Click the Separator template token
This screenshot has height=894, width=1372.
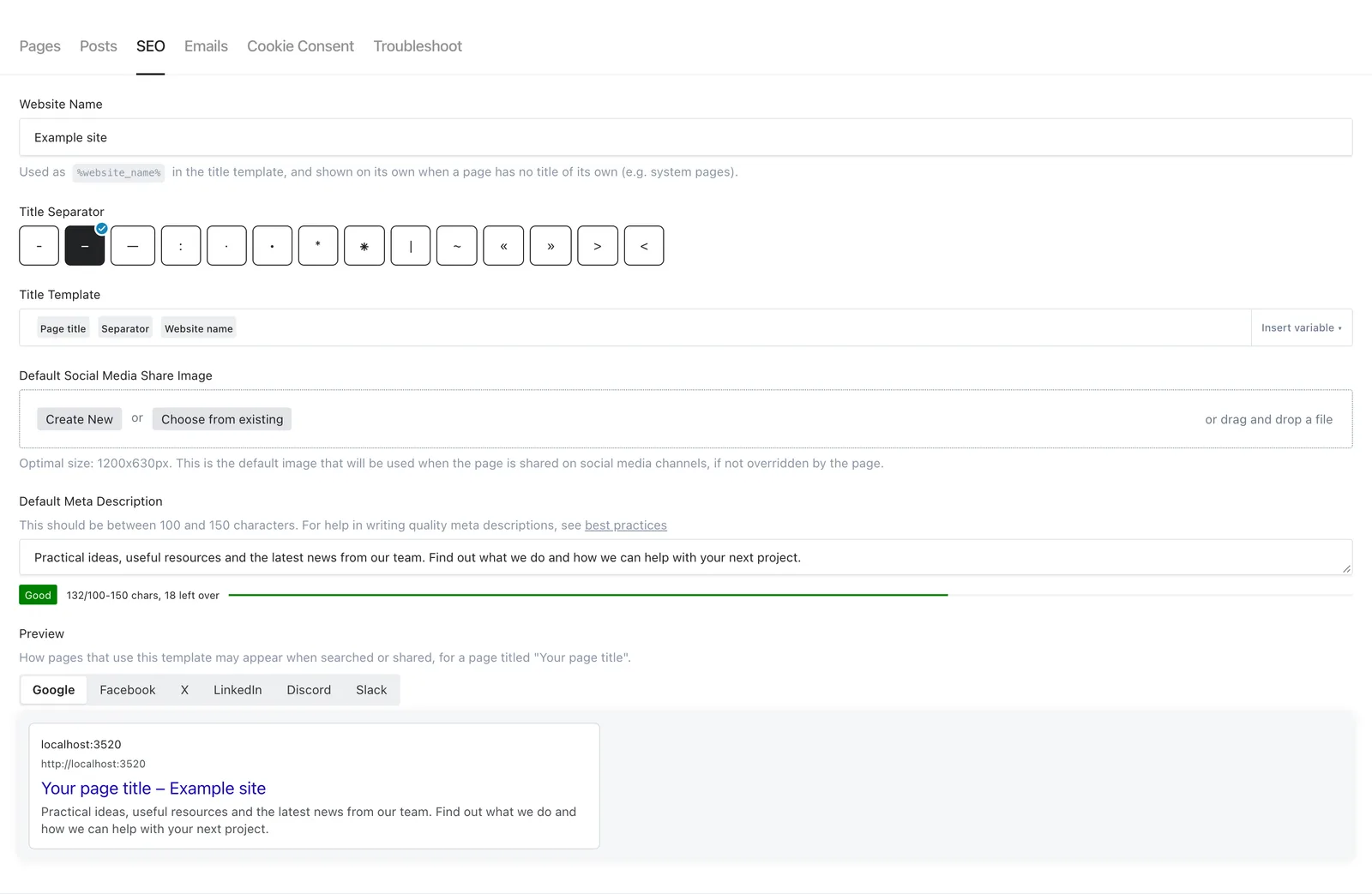[x=125, y=328]
